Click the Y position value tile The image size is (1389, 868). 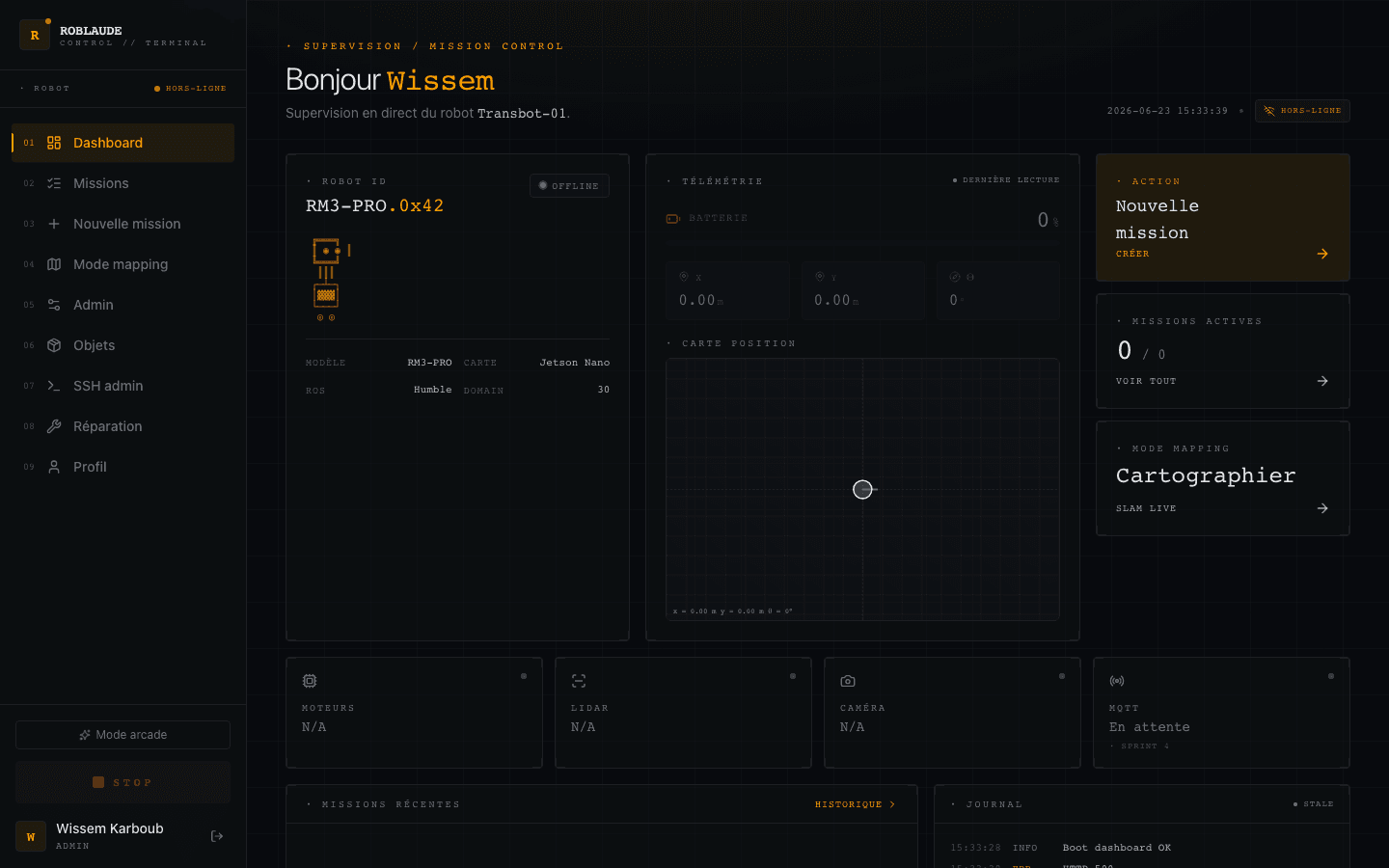pyautogui.click(x=863, y=290)
